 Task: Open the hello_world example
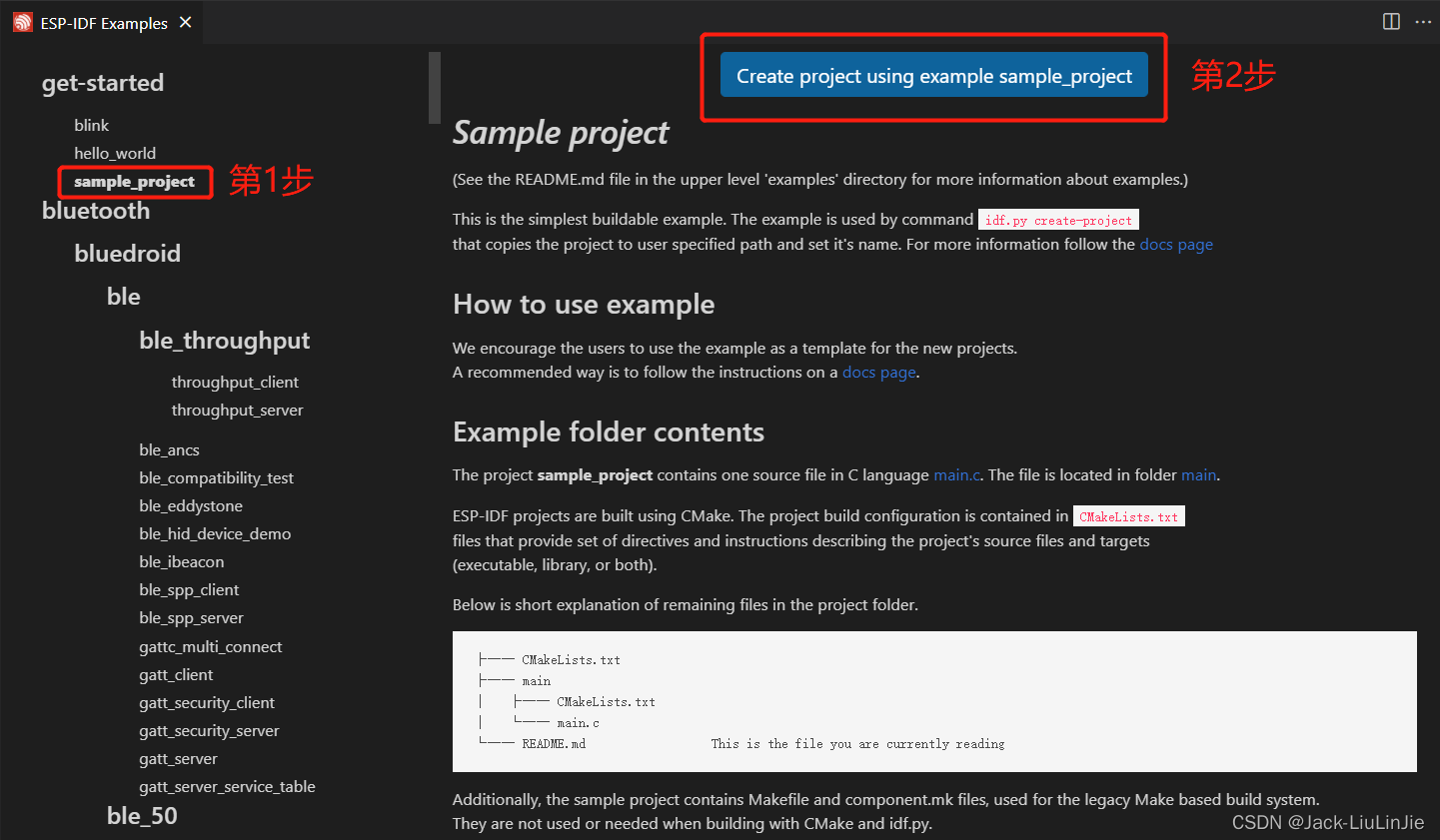tap(115, 153)
